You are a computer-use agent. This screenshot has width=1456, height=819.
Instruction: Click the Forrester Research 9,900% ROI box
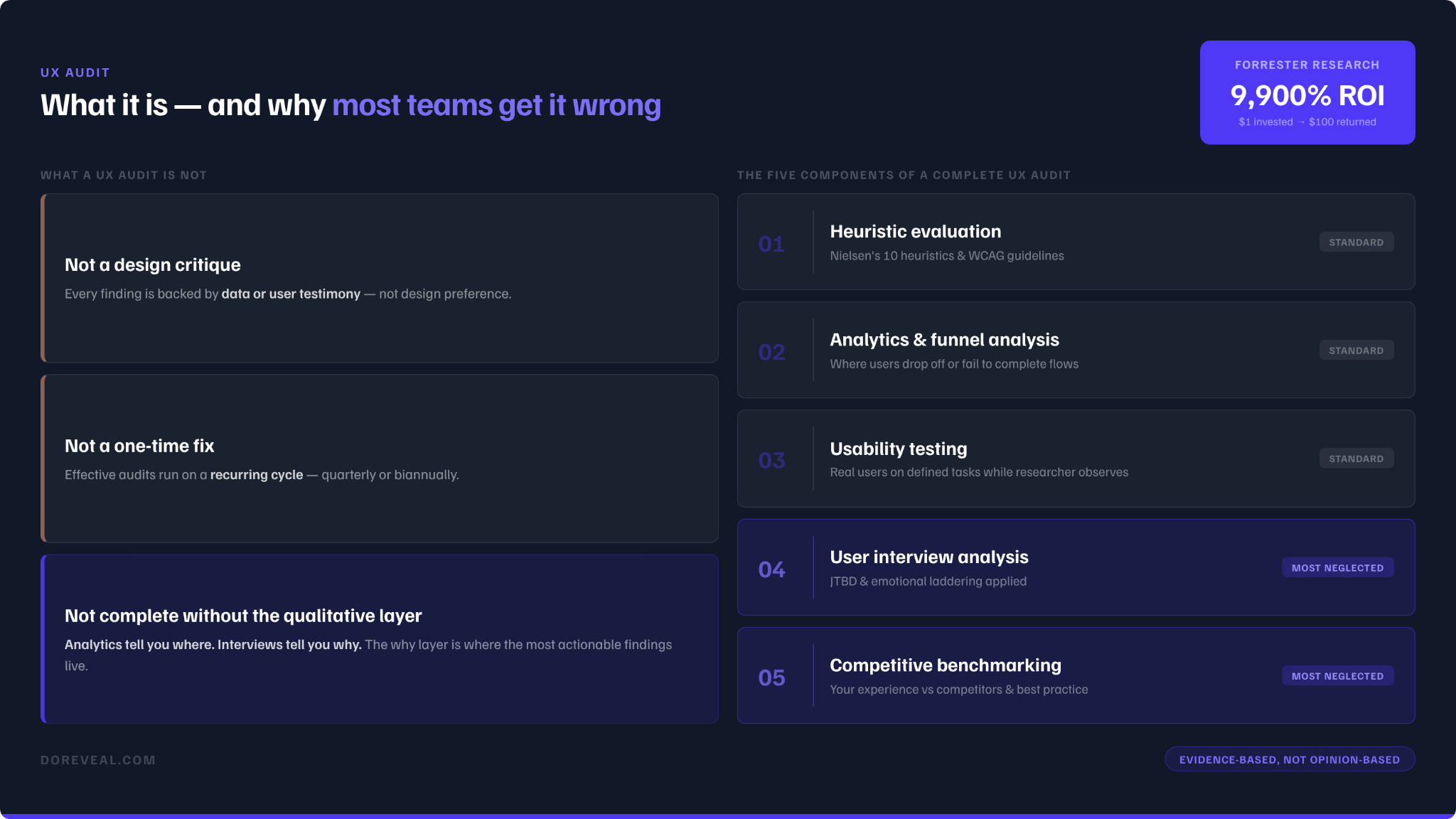pos(1307,92)
